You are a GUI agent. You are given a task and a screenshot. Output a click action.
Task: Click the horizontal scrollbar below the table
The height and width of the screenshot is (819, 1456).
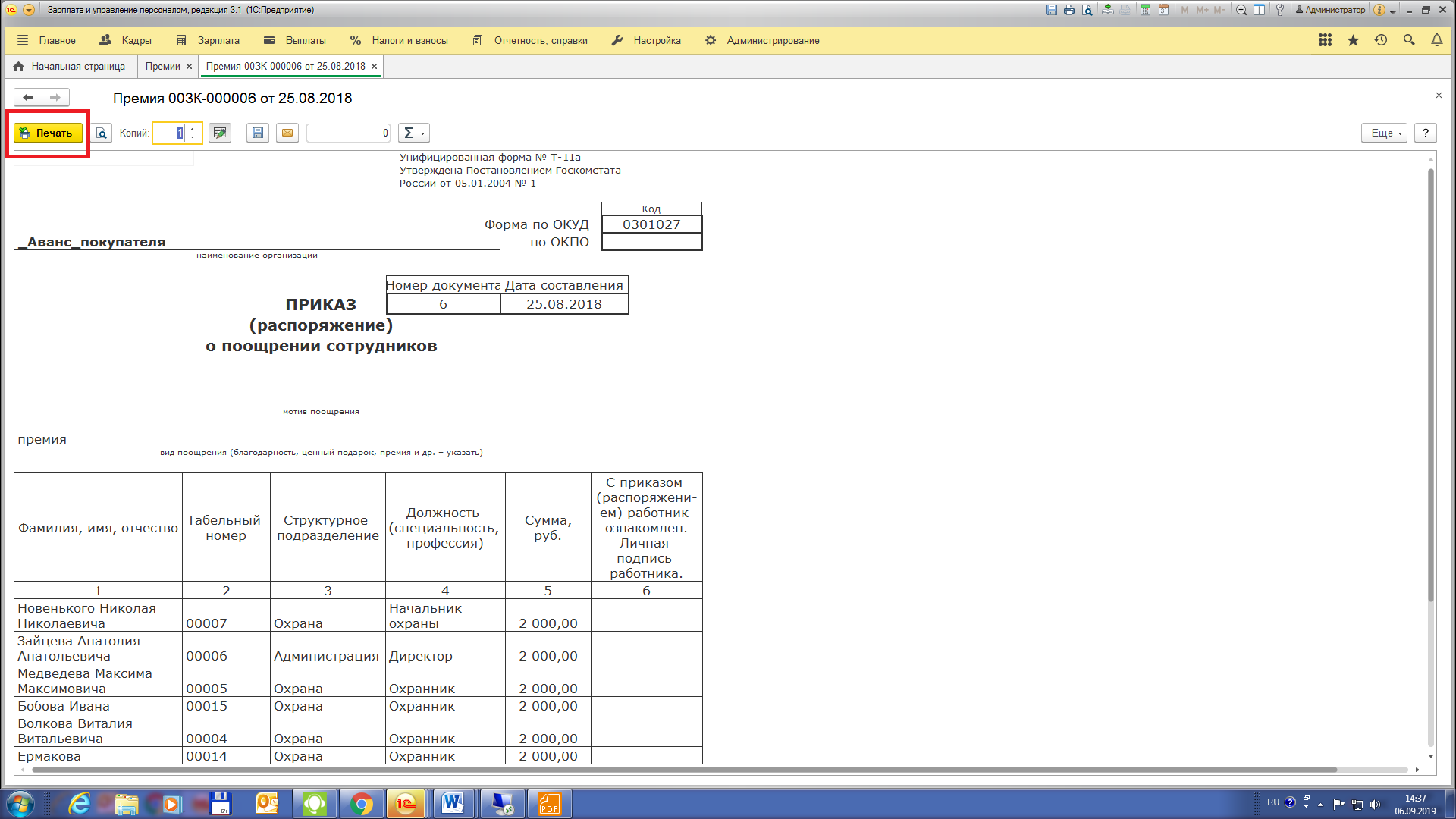tap(683, 770)
